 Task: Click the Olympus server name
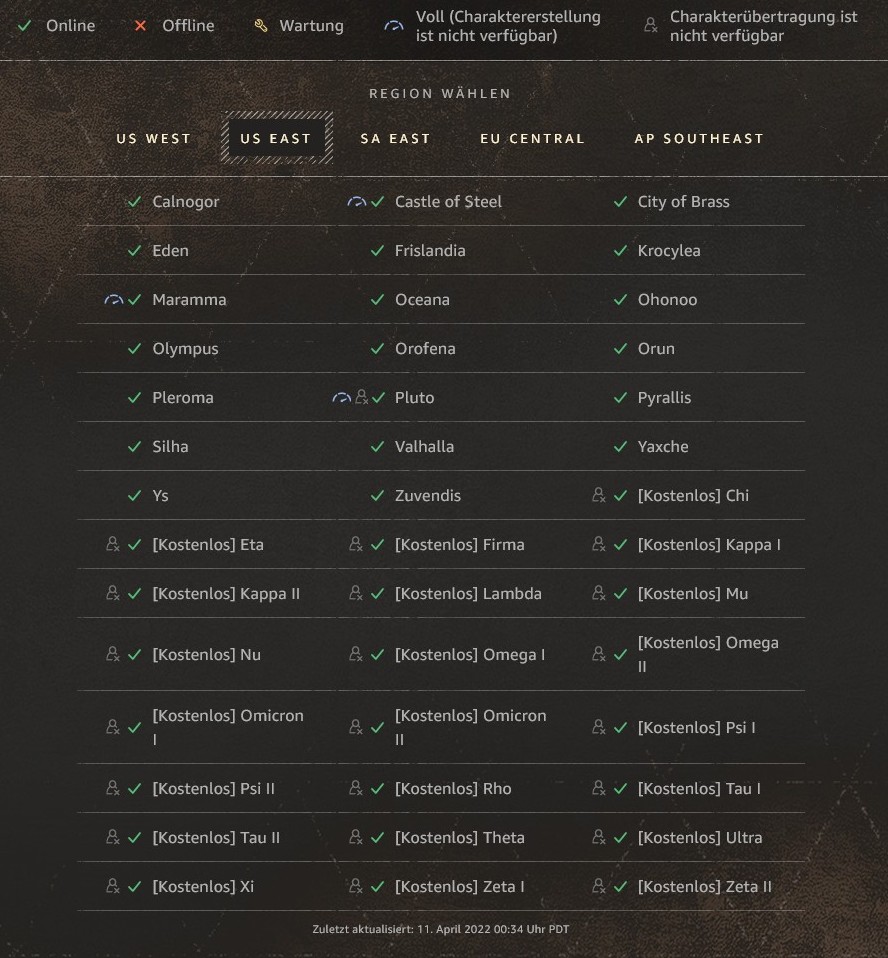coord(185,349)
